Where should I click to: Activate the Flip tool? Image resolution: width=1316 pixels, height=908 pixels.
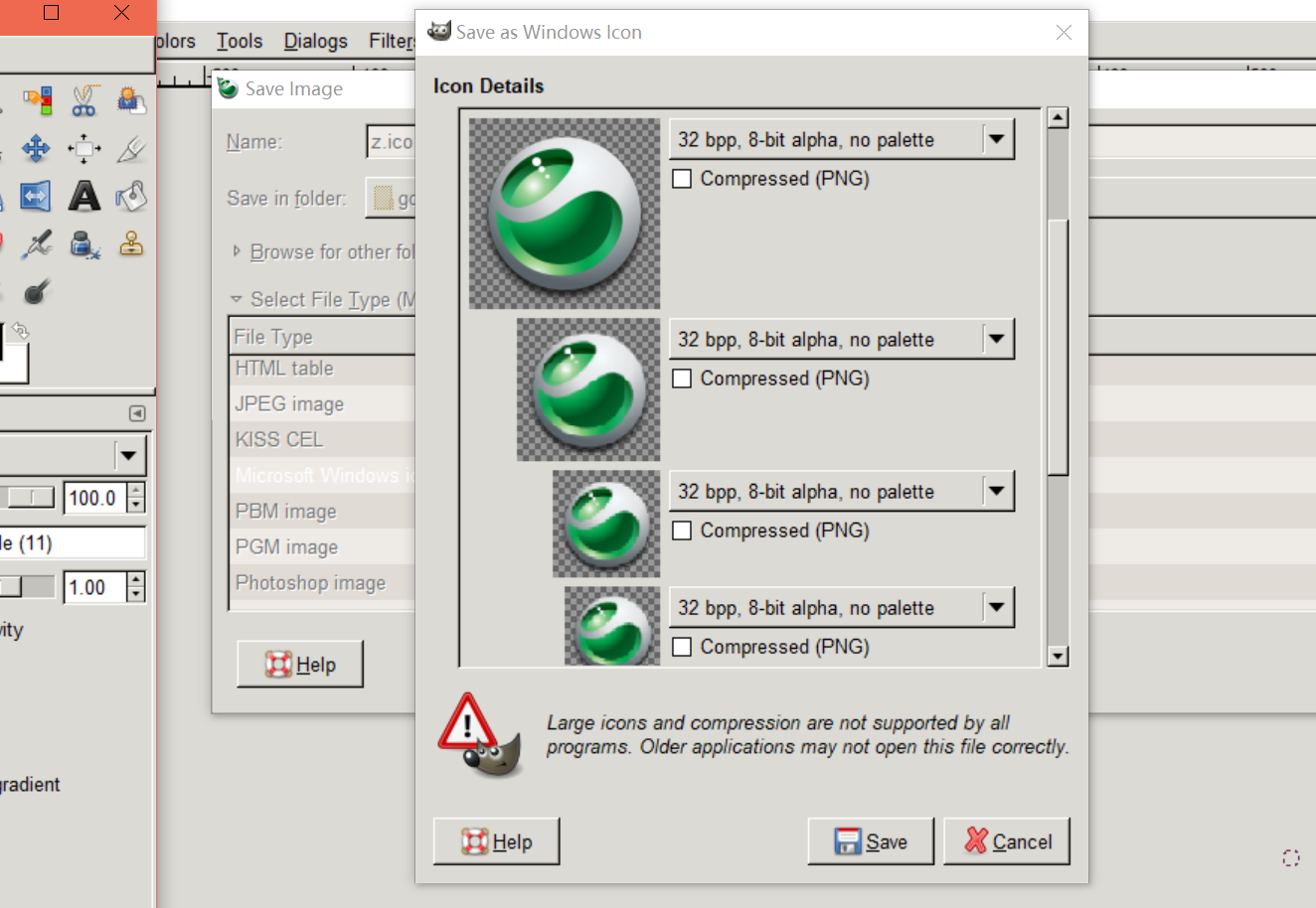(36, 197)
